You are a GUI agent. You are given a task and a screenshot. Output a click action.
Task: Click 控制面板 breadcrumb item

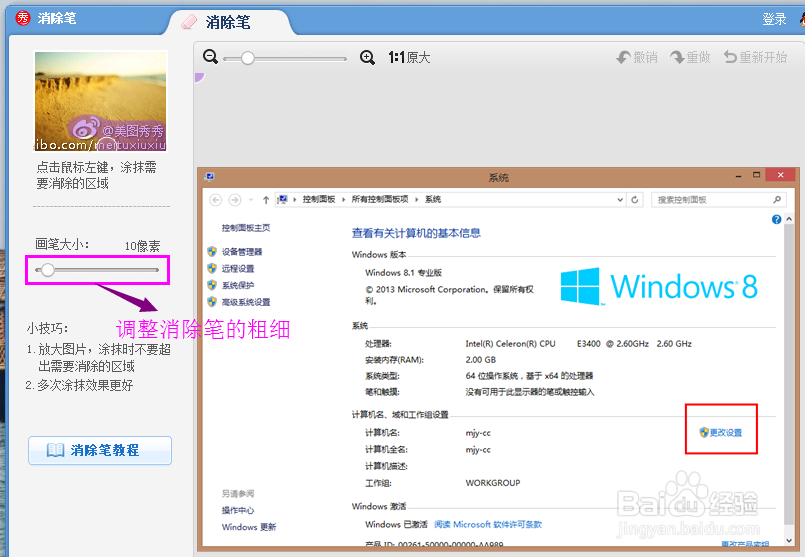click(x=318, y=199)
